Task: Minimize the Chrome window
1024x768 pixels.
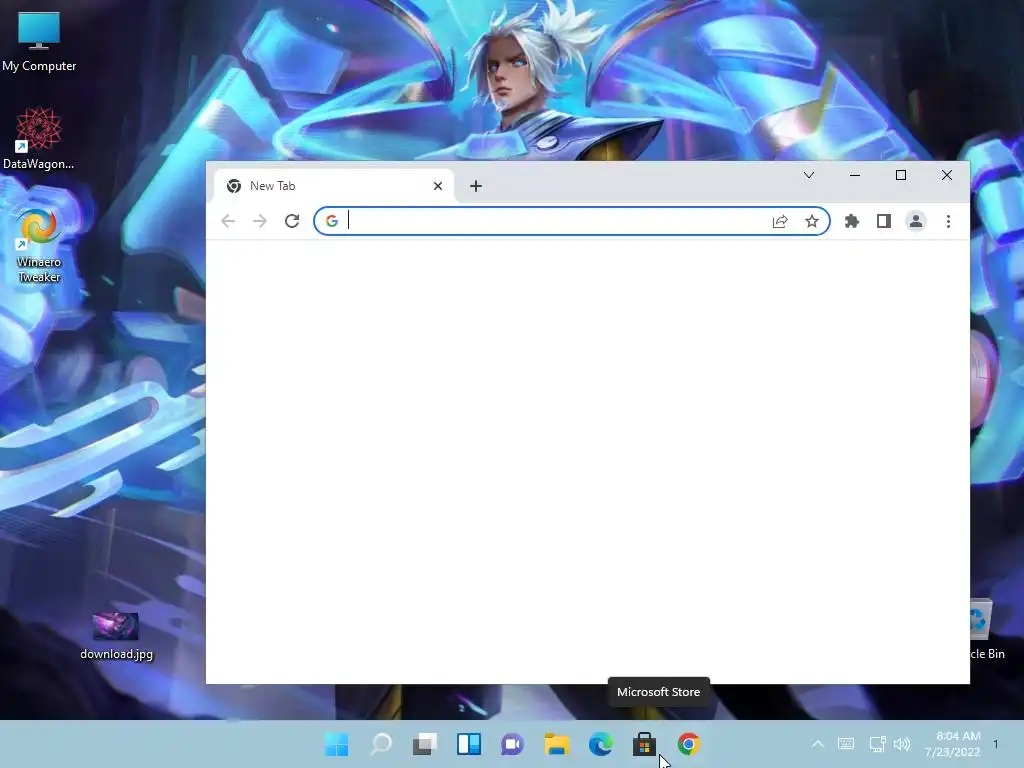Action: [854, 175]
